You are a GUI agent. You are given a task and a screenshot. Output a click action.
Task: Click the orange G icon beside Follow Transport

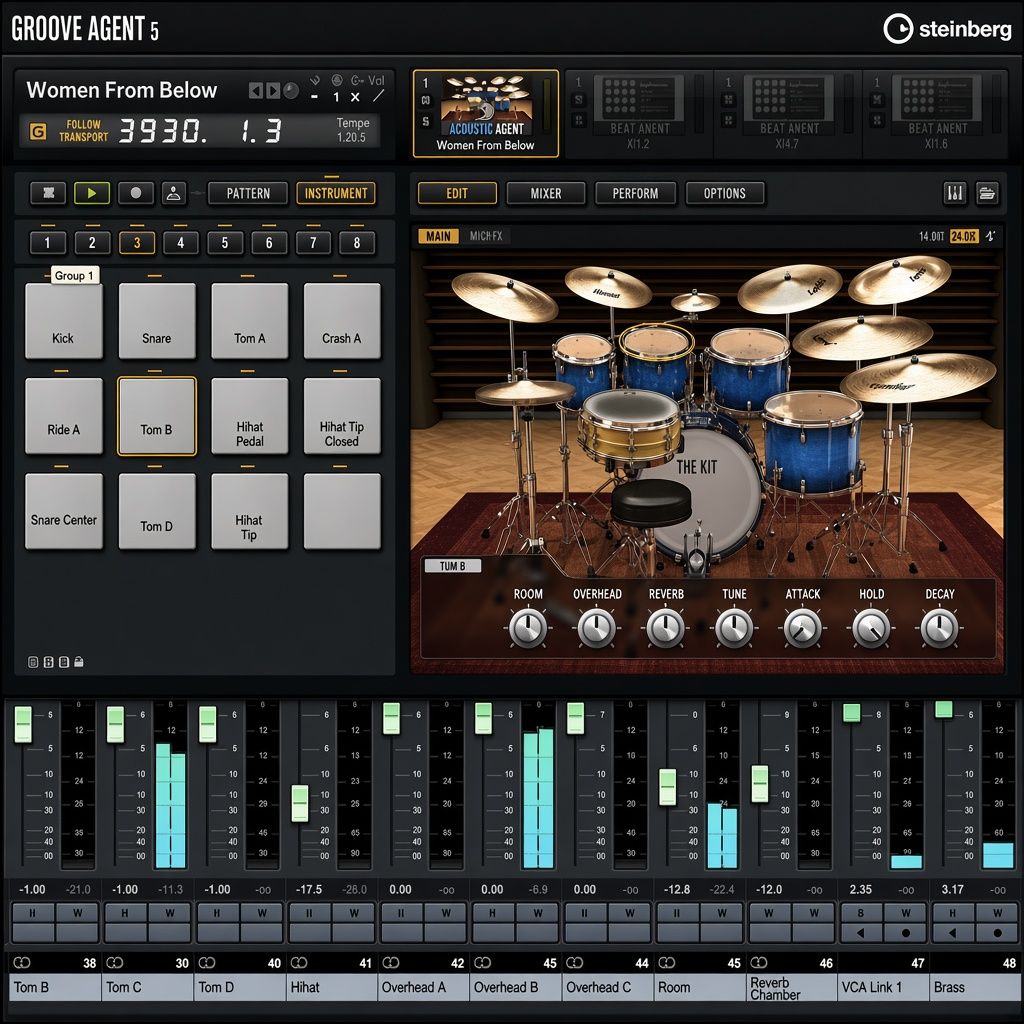39,131
